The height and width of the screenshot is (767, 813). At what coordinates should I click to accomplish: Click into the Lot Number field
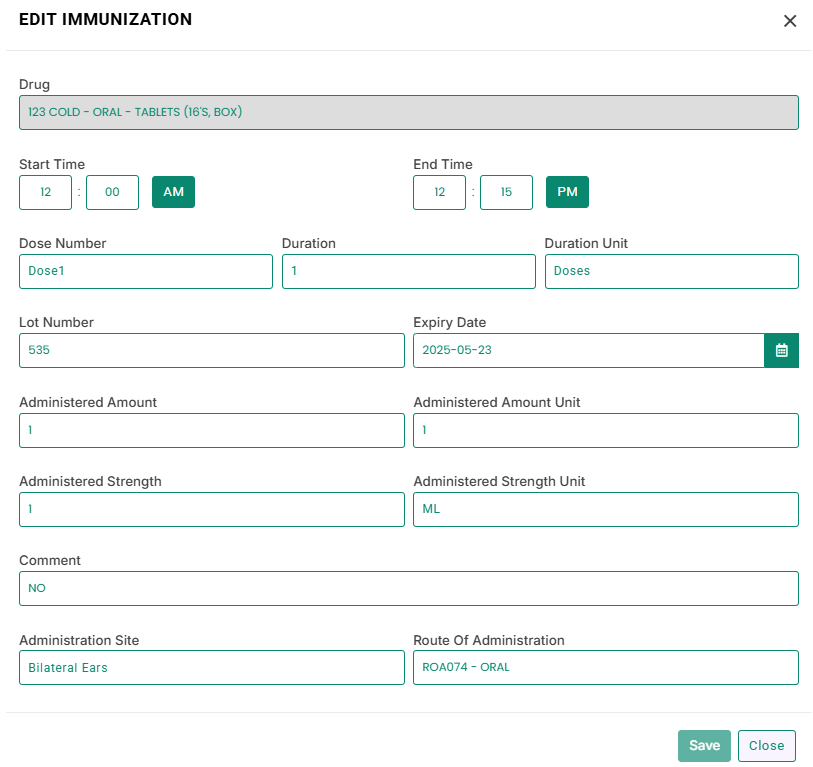212,351
